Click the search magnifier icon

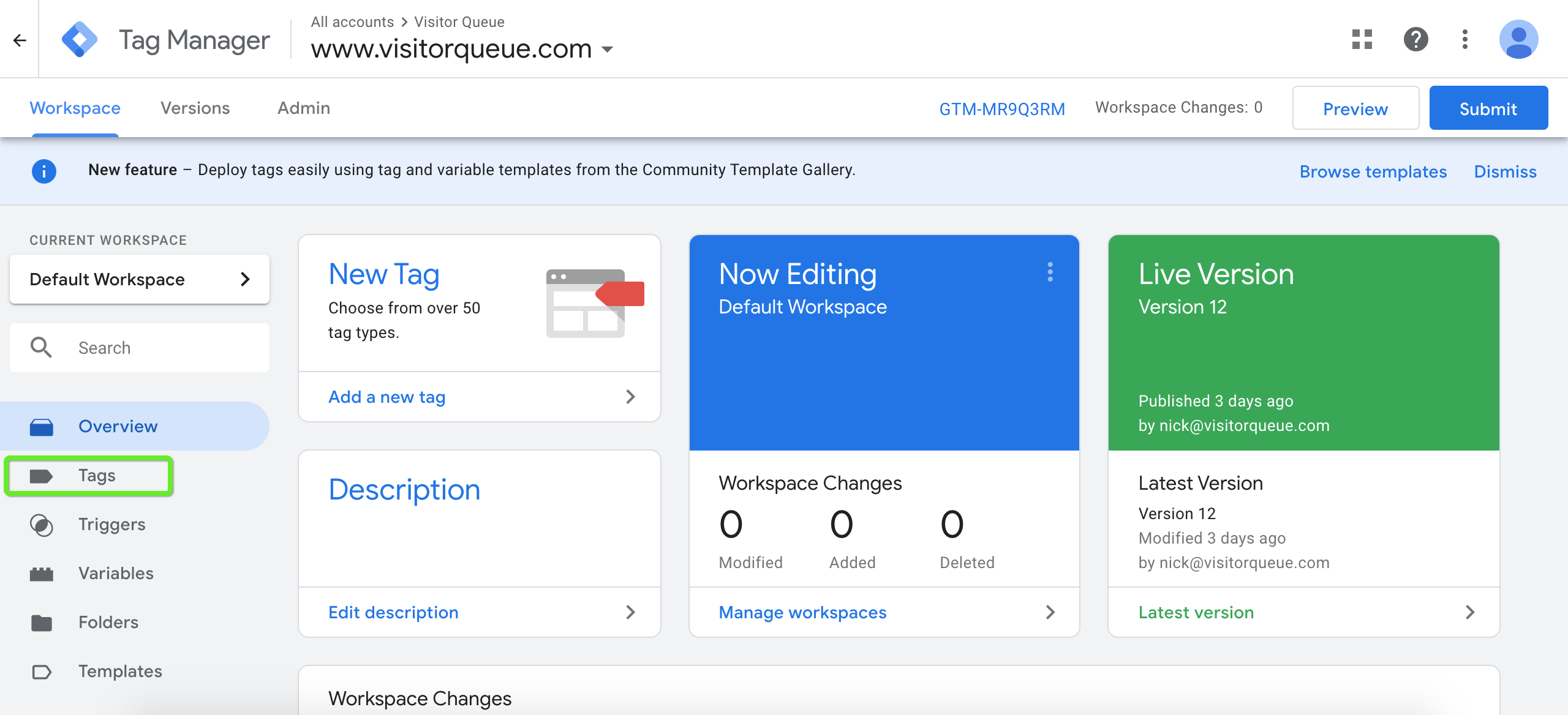coord(42,347)
